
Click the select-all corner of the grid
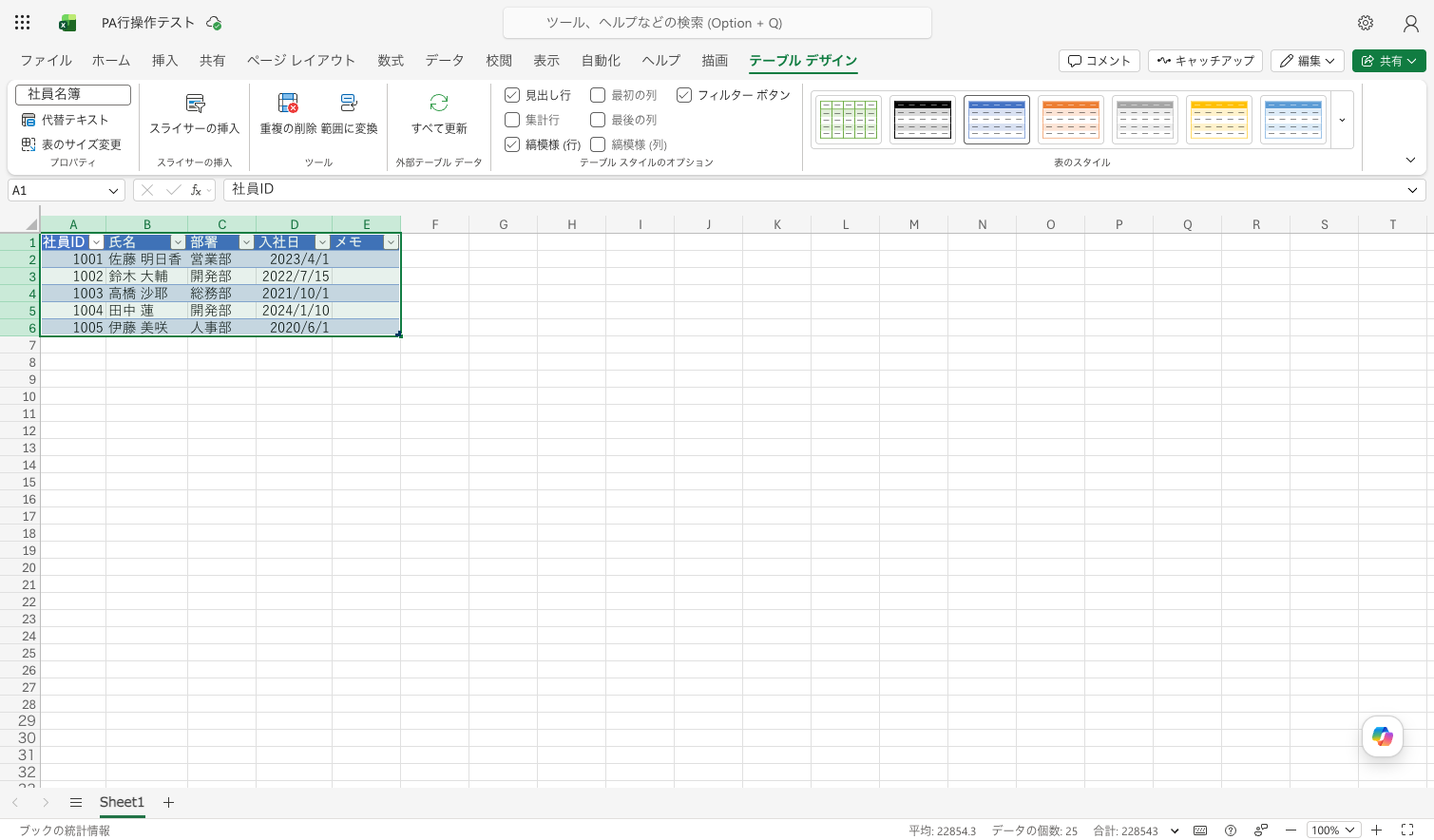pyautogui.click(x=30, y=224)
